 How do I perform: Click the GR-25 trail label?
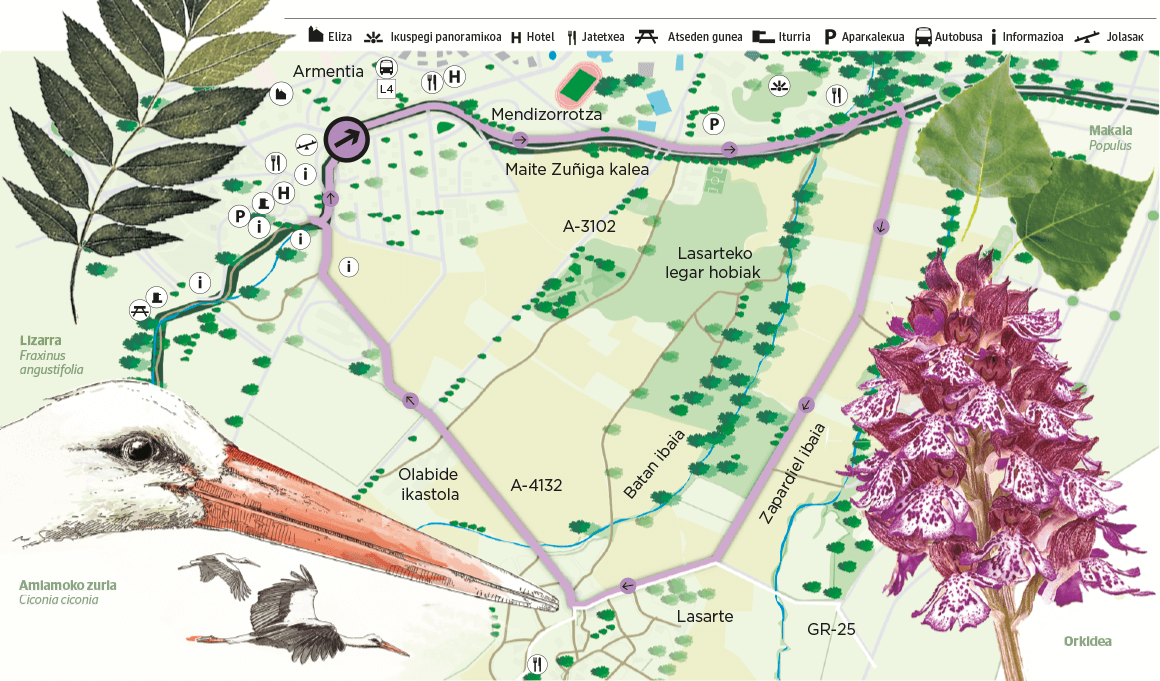(x=829, y=631)
